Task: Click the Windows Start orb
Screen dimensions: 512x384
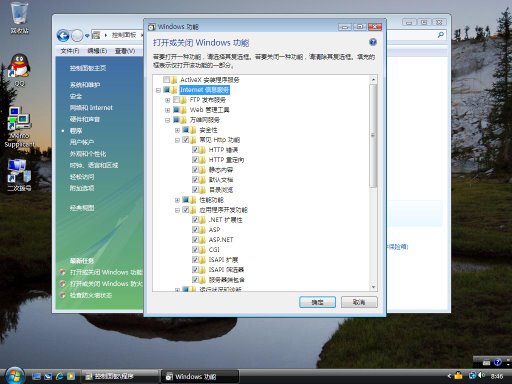Action: click(x=14, y=376)
